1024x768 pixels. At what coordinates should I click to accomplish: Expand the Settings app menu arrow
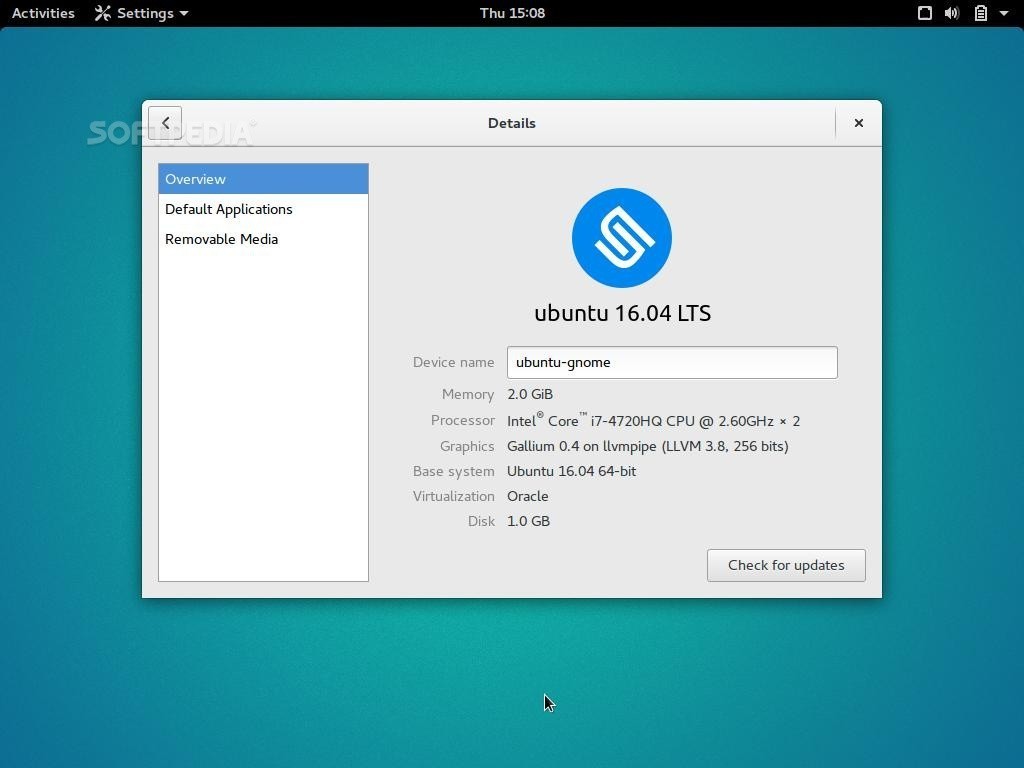coord(184,13)
